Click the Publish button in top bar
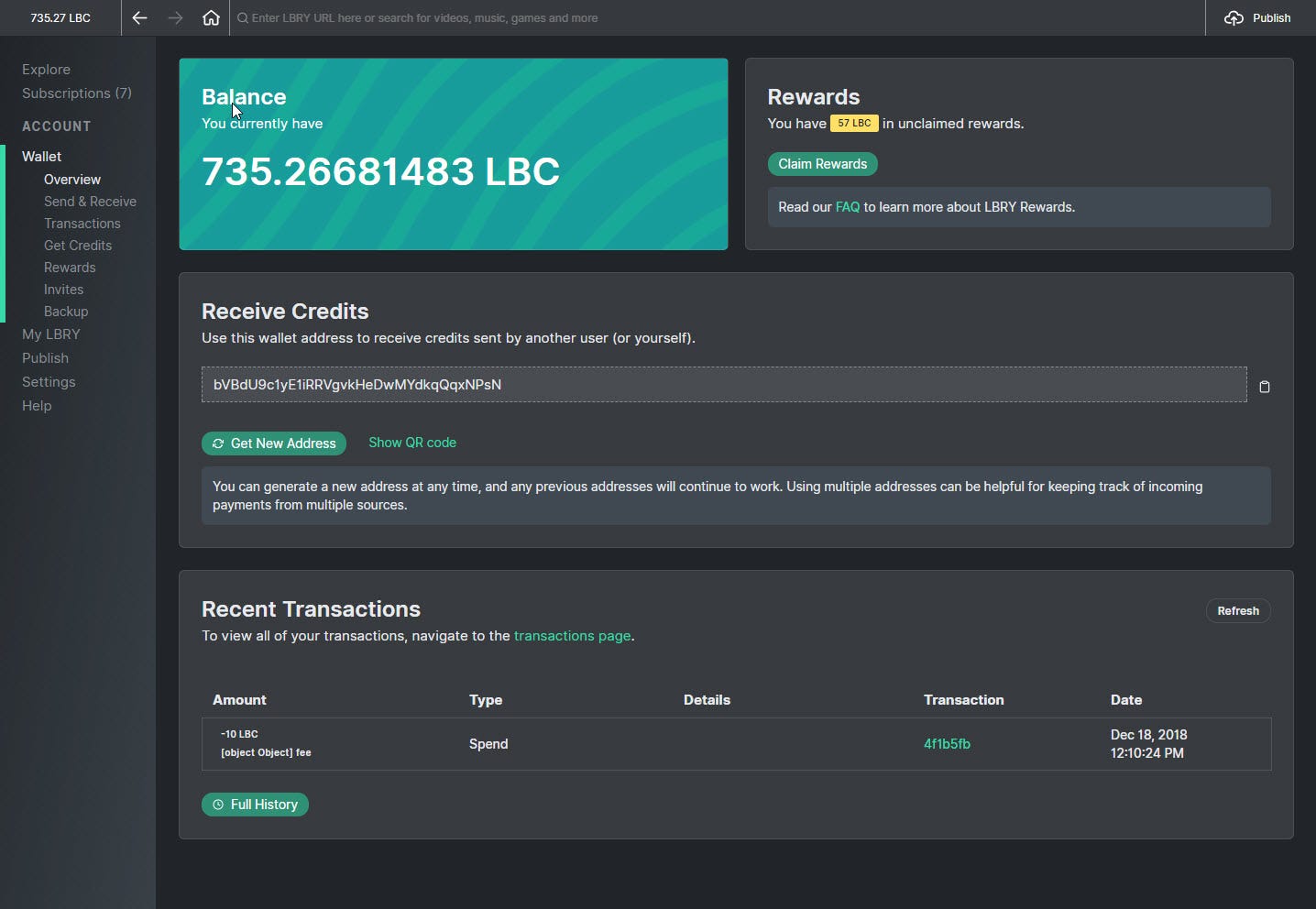 (x=1258, y=18)
